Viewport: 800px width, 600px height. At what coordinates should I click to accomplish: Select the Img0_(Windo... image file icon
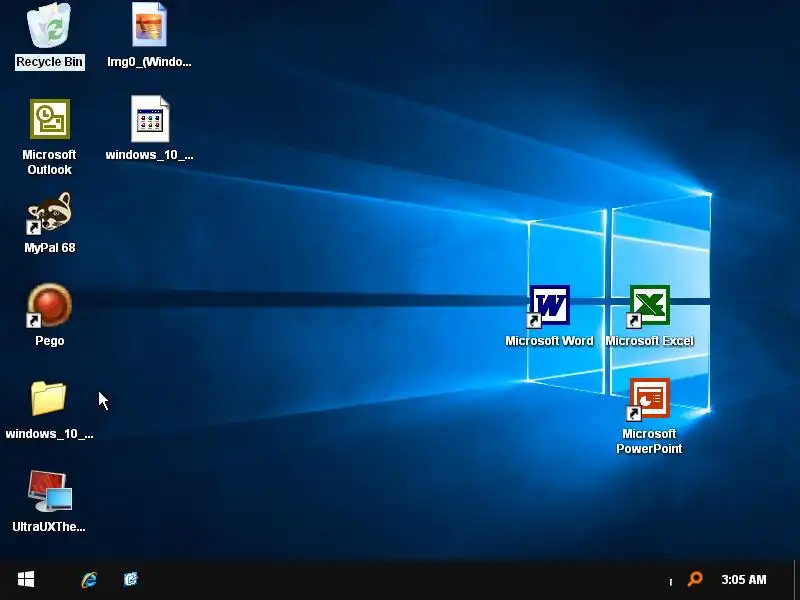click(149, 24)
